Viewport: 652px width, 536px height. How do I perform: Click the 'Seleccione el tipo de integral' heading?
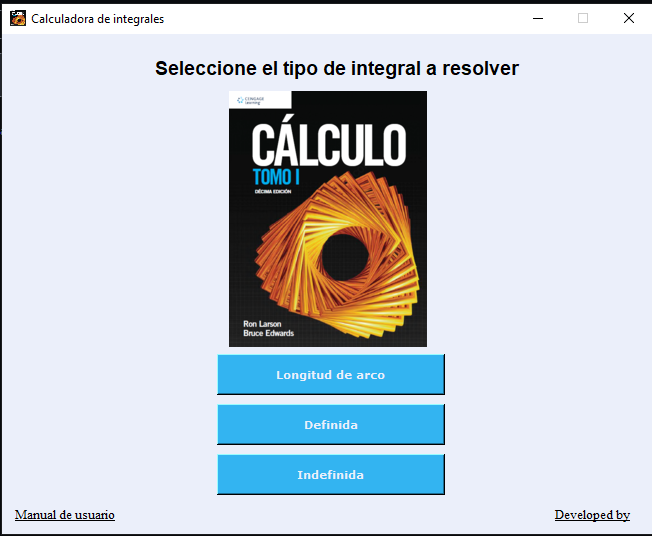point(337,68)
